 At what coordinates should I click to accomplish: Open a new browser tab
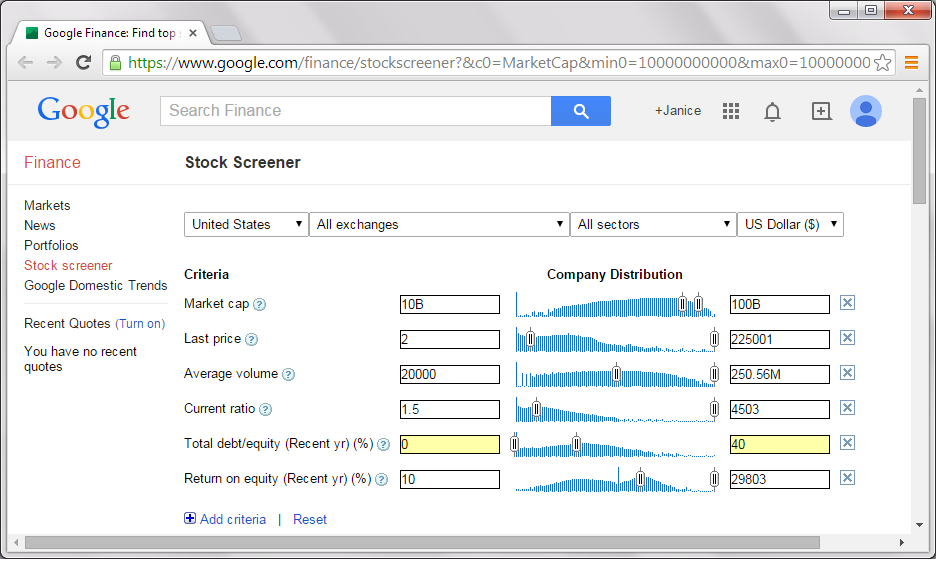click(x=226, y=33)
